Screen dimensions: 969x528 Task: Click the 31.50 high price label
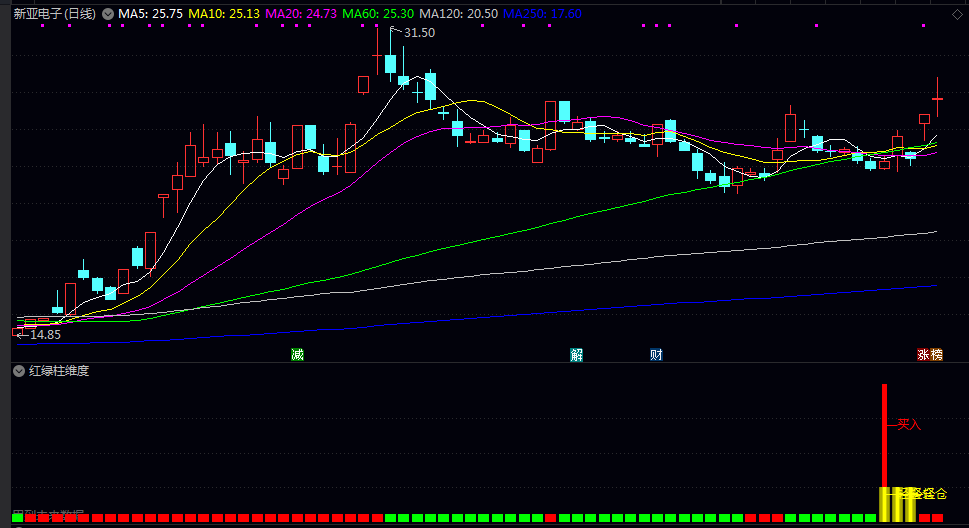[x=419, y=33]
